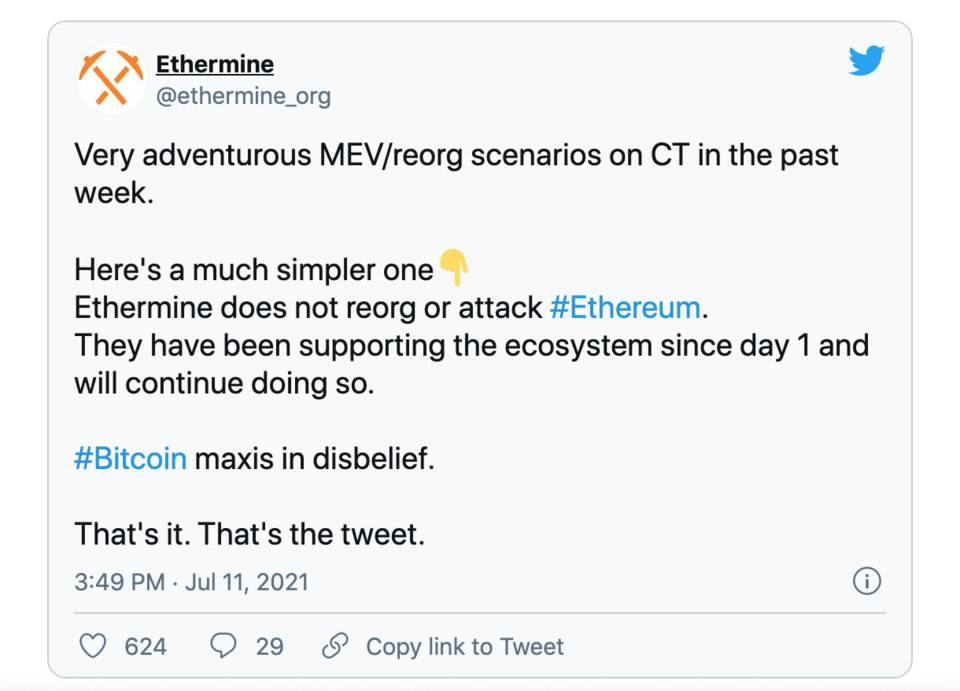
Task: Click the 624 likes count
Action: pyautogui.click(x=146, y=647)
